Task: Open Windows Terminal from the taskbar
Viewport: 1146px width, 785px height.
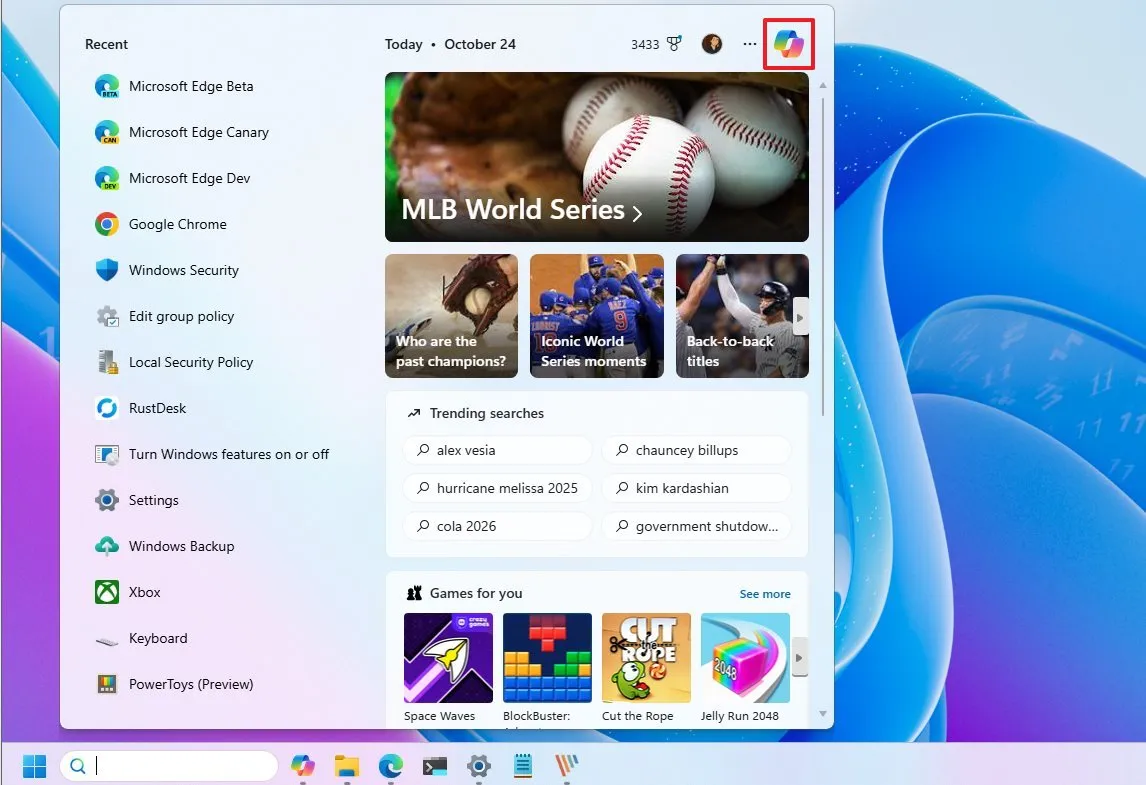Action: [x=434, y=765]
